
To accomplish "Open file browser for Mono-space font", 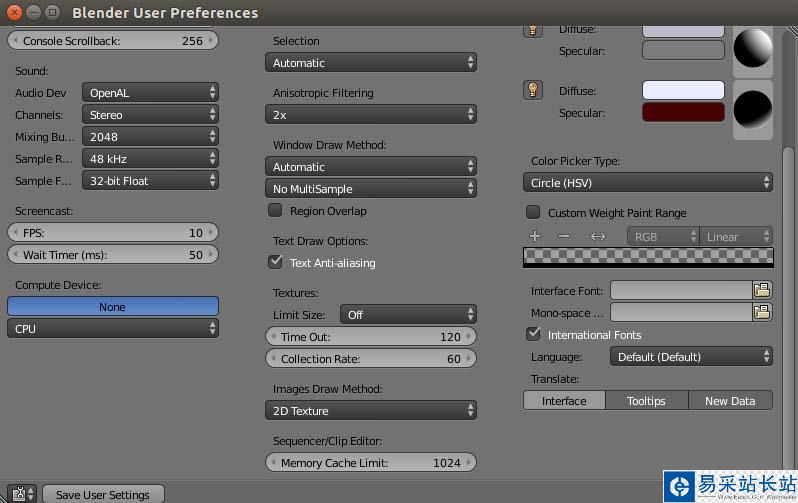I will click(x=762, y=312).
